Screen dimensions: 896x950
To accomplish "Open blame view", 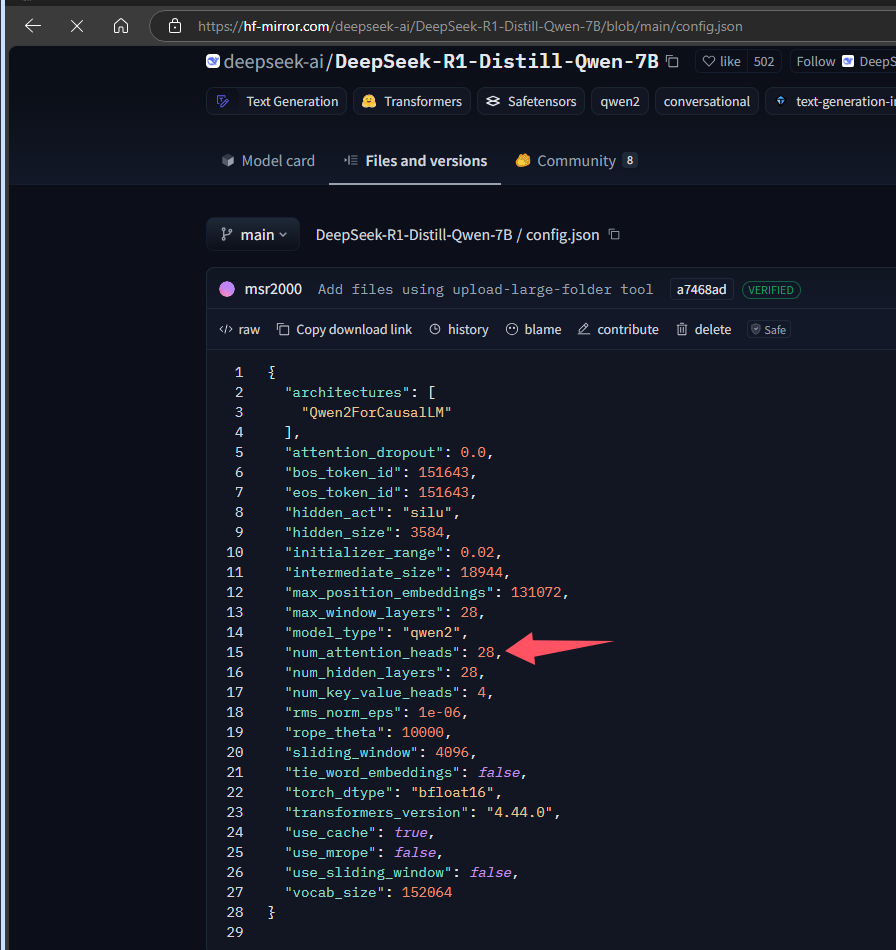I will pos(534,330).
